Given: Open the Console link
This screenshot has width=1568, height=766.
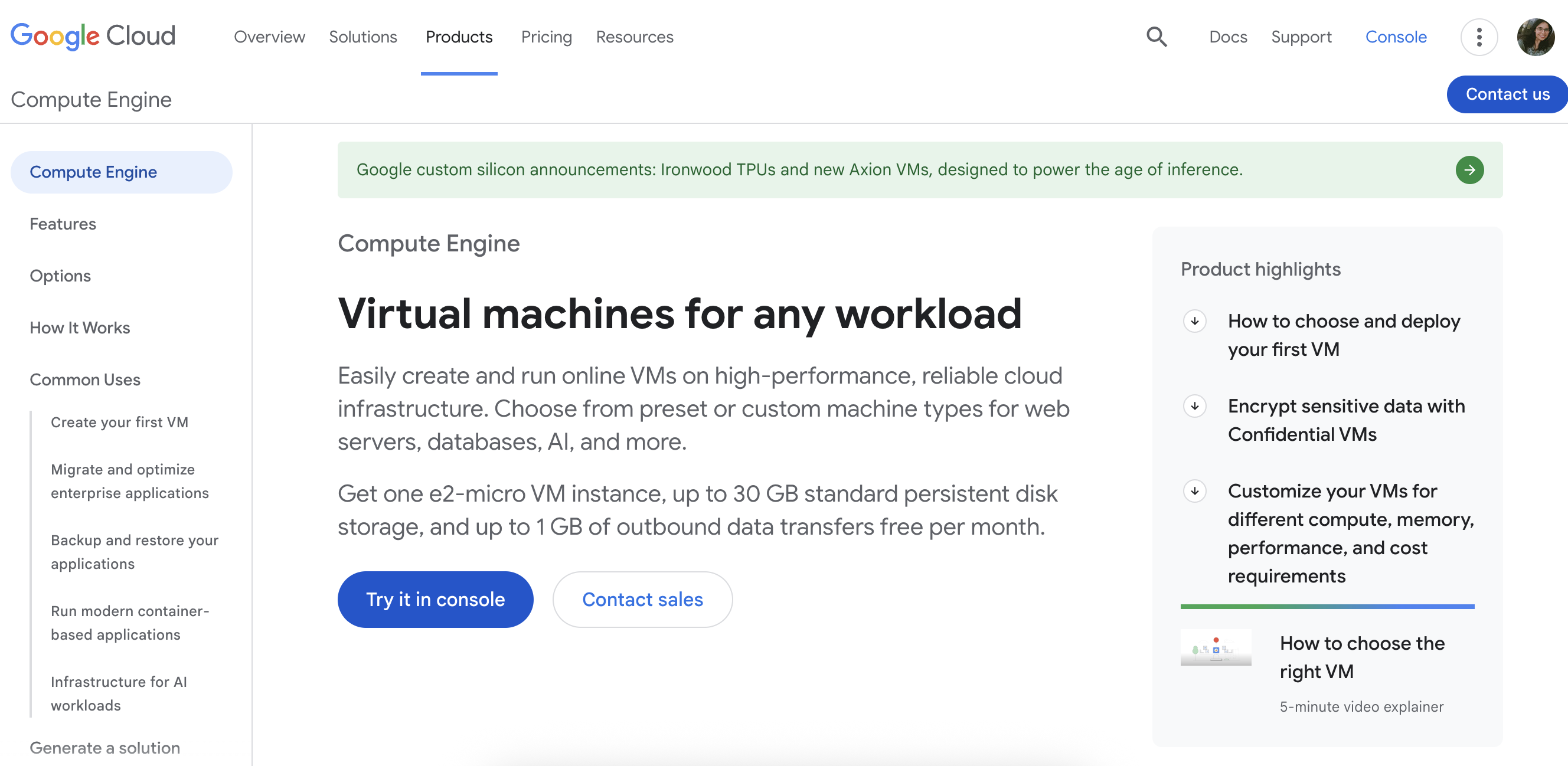Looking at the screenshot, I should click(1395, 37).
